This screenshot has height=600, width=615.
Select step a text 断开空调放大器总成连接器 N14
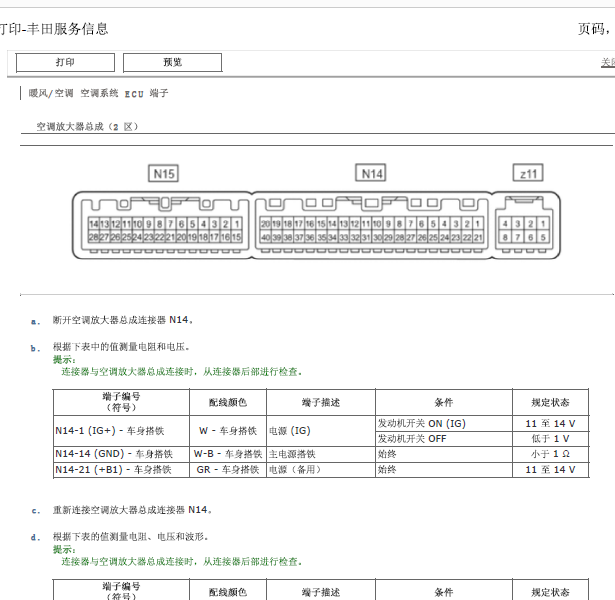123,320
